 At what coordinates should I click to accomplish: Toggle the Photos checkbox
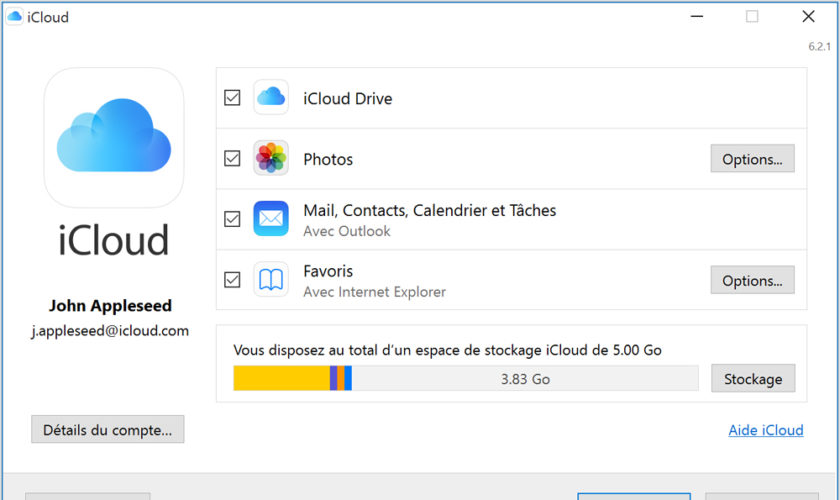pos(232,158)
